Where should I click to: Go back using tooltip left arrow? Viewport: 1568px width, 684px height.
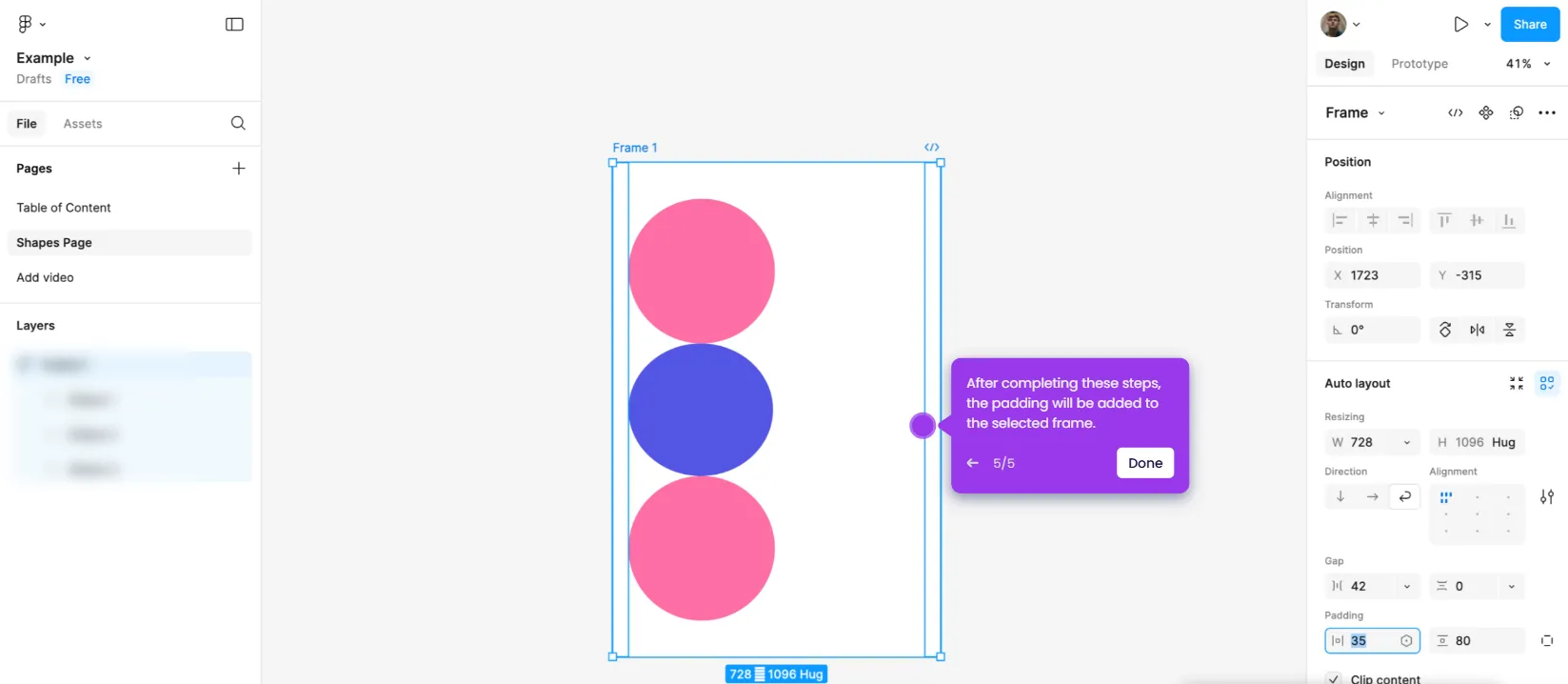point(972,463)
